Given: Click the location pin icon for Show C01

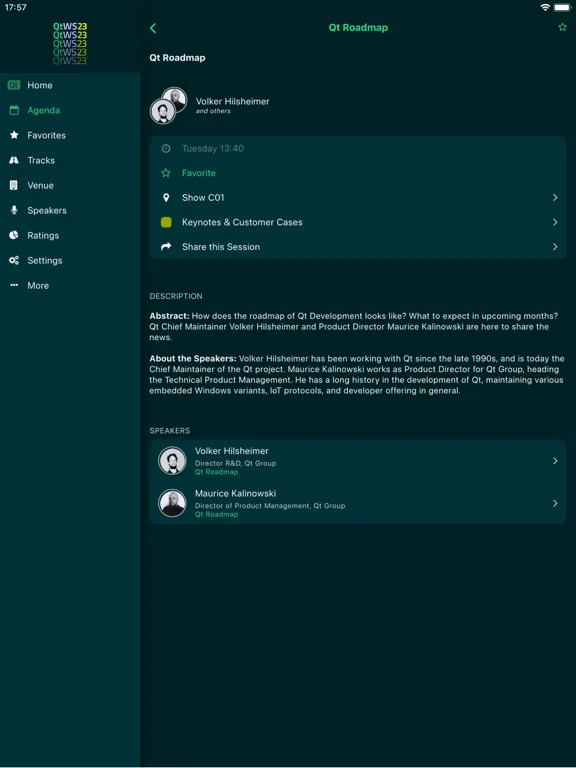Looking at the screenshot, I should coord(166,197).
